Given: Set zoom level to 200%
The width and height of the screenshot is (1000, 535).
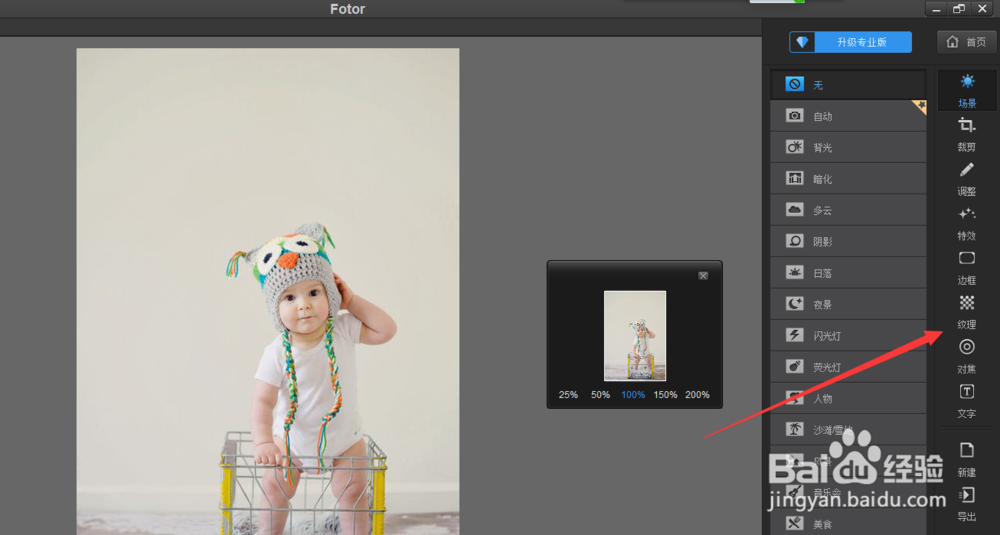Looking at the screenshot, I should coord(697,395).
